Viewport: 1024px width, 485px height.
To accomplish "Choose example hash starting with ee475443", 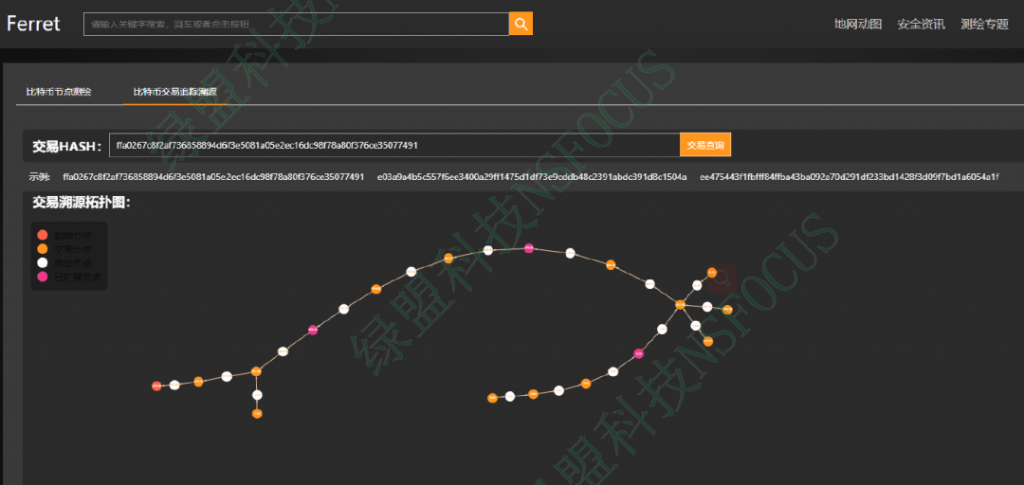I will pyautogui.click(x=849, y=177).
